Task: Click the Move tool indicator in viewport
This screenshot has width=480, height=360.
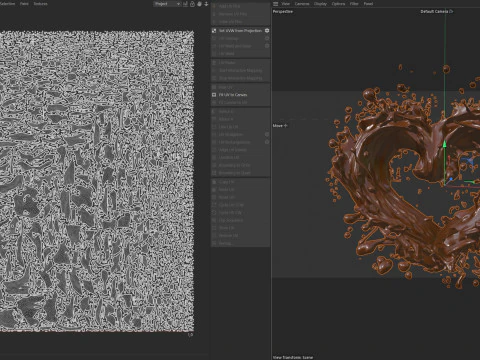Action: (280, 126)
